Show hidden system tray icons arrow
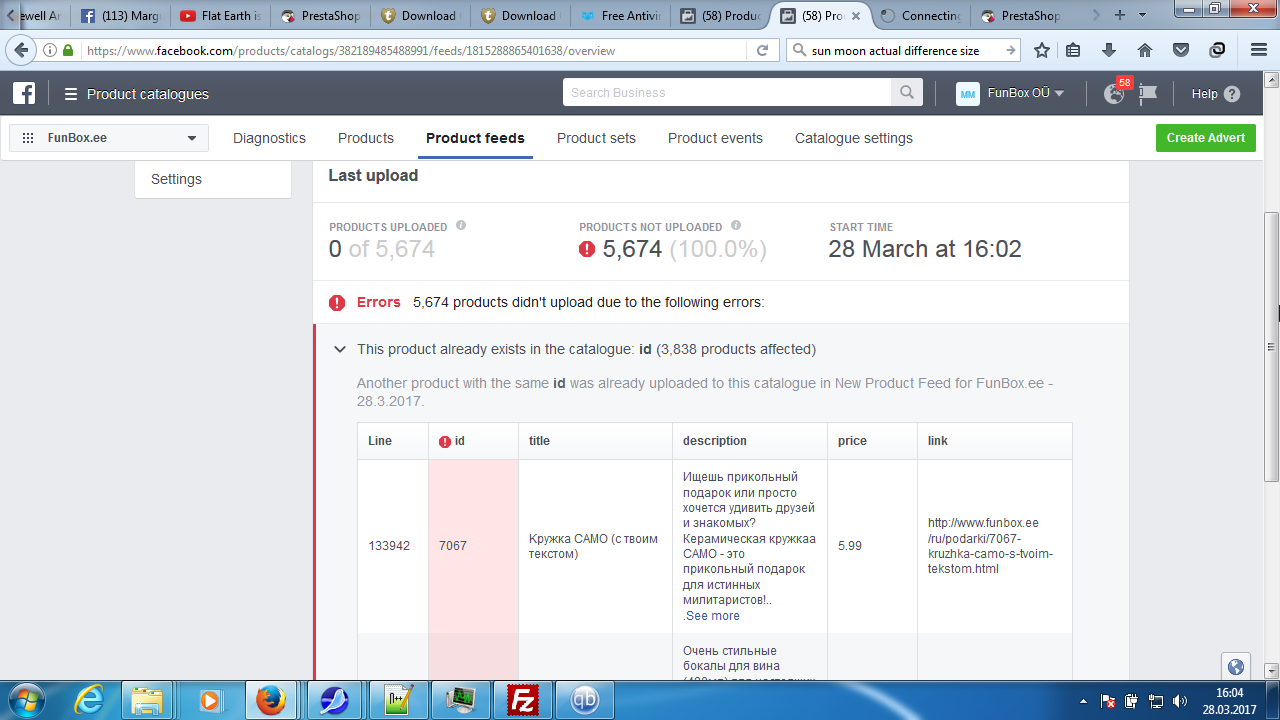Screen dimensions: 1280x720 1085,700
